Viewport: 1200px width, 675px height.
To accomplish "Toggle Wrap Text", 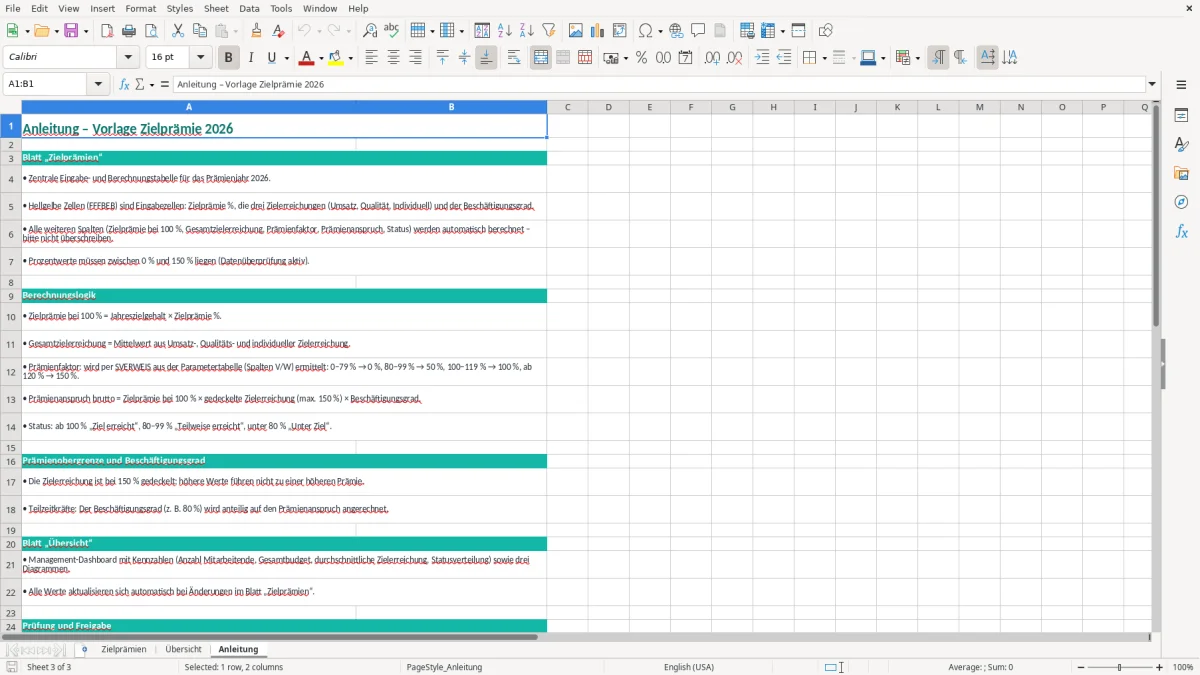I will [514, 58].
